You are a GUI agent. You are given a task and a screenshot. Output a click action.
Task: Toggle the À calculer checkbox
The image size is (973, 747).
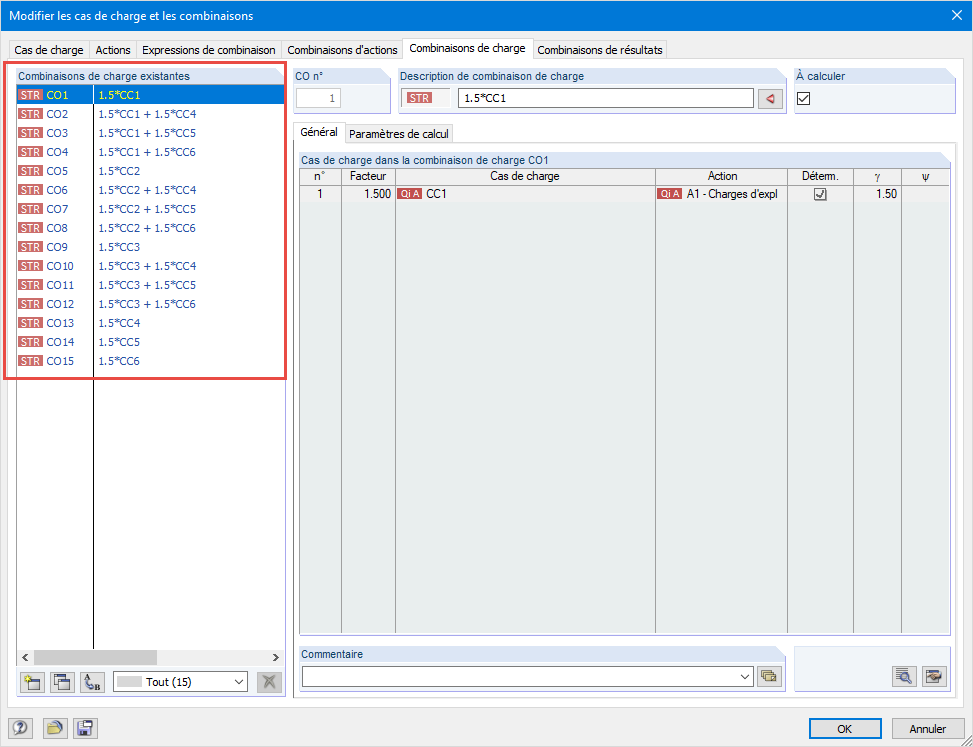[x=803, y=99]
